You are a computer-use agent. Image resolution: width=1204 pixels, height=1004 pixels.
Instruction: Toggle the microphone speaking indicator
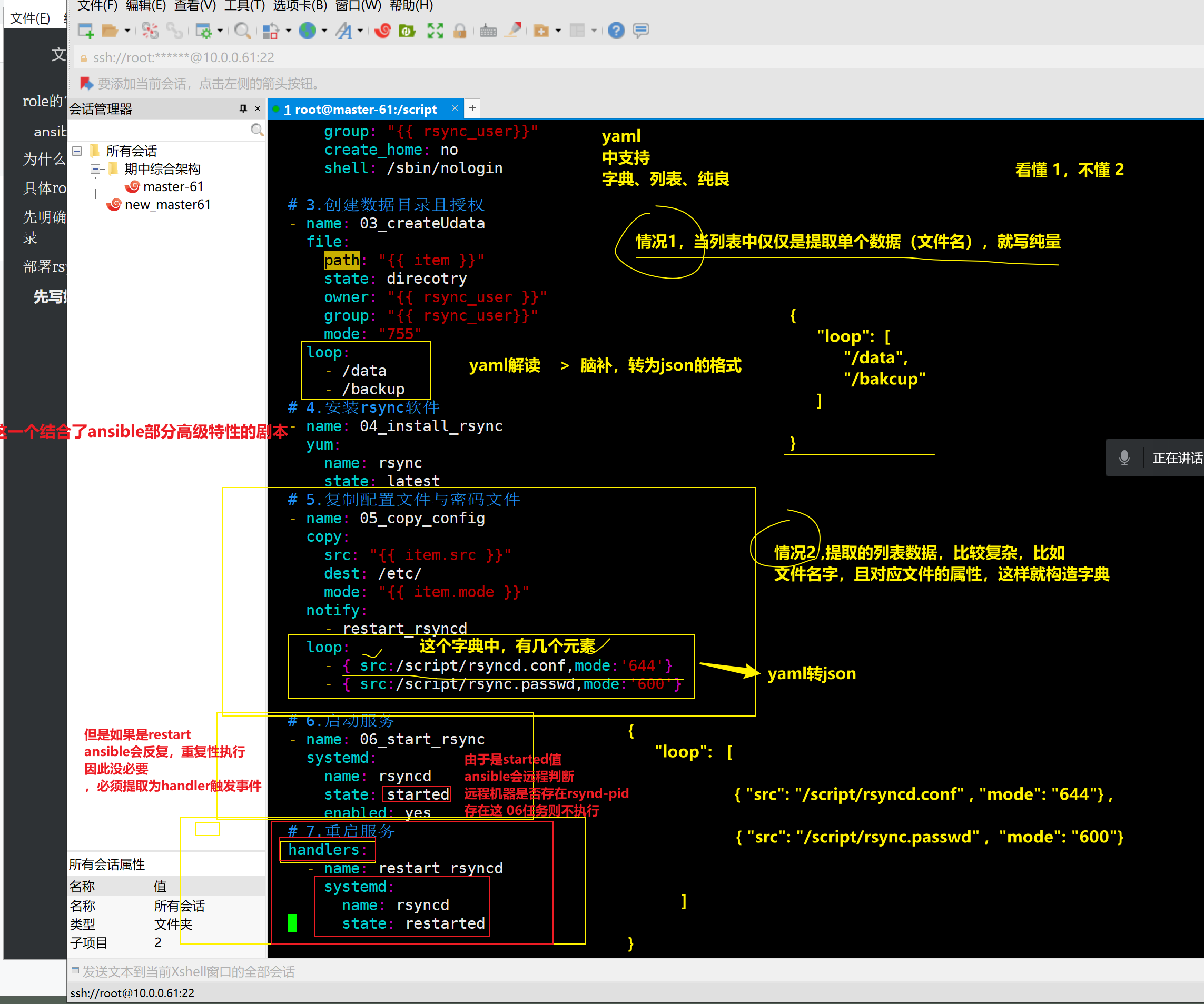pyautogui.click(x=1124, y=458)
